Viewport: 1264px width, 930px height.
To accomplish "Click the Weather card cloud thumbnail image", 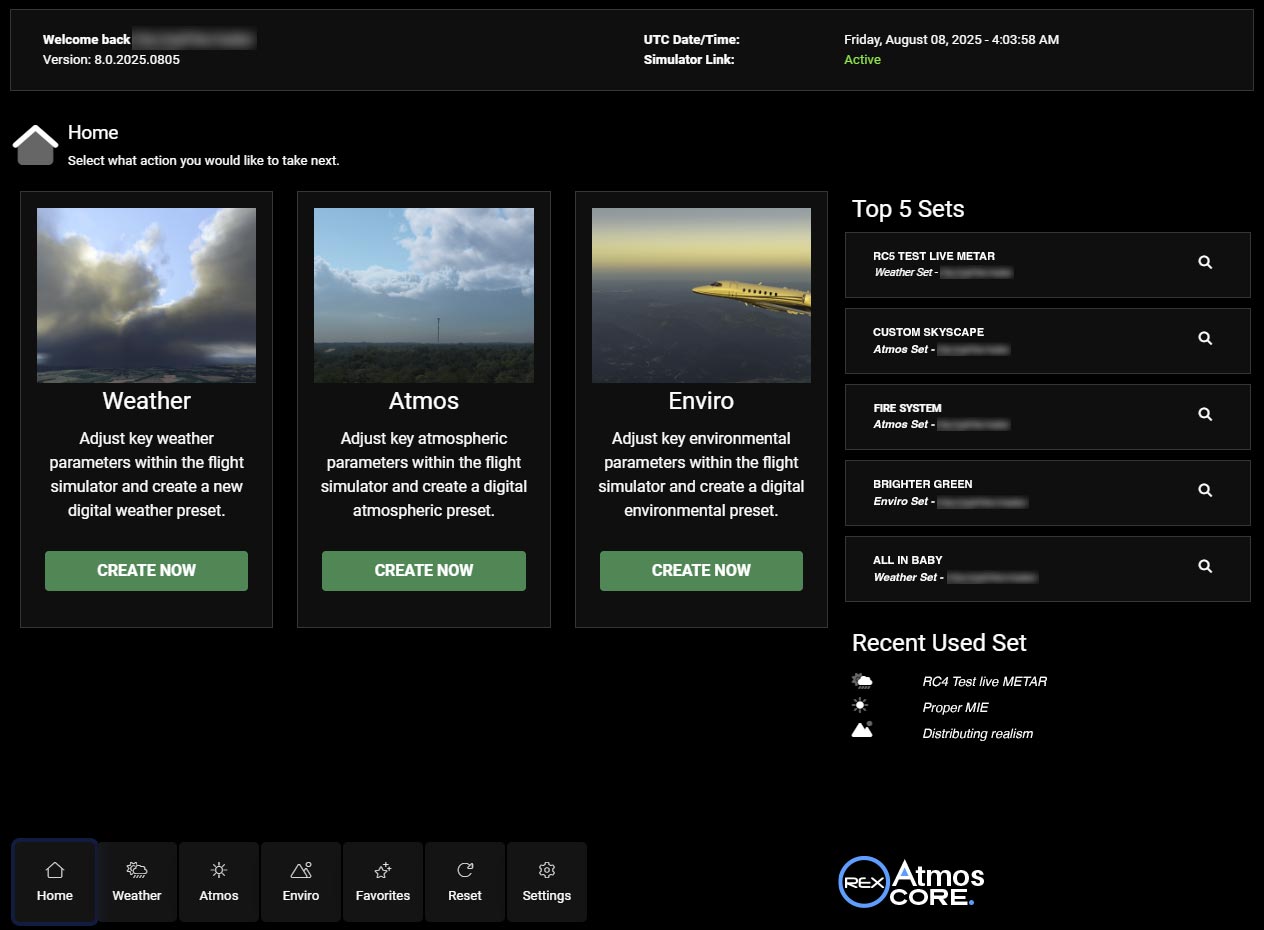I will (146, 295).
